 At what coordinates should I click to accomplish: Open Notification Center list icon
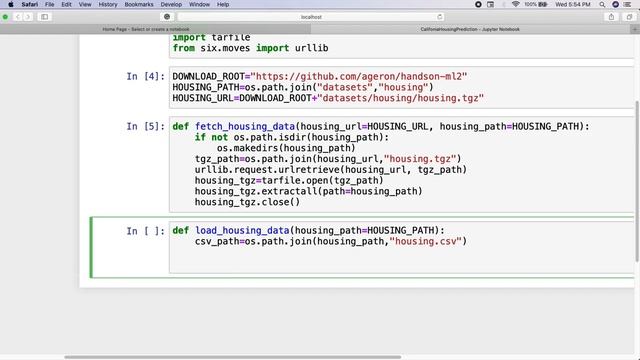click(628, 4)
